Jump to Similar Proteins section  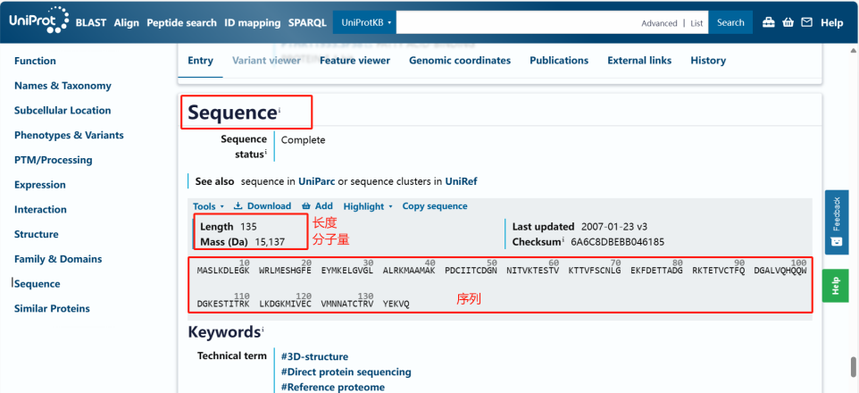click(x=52, y=309)
